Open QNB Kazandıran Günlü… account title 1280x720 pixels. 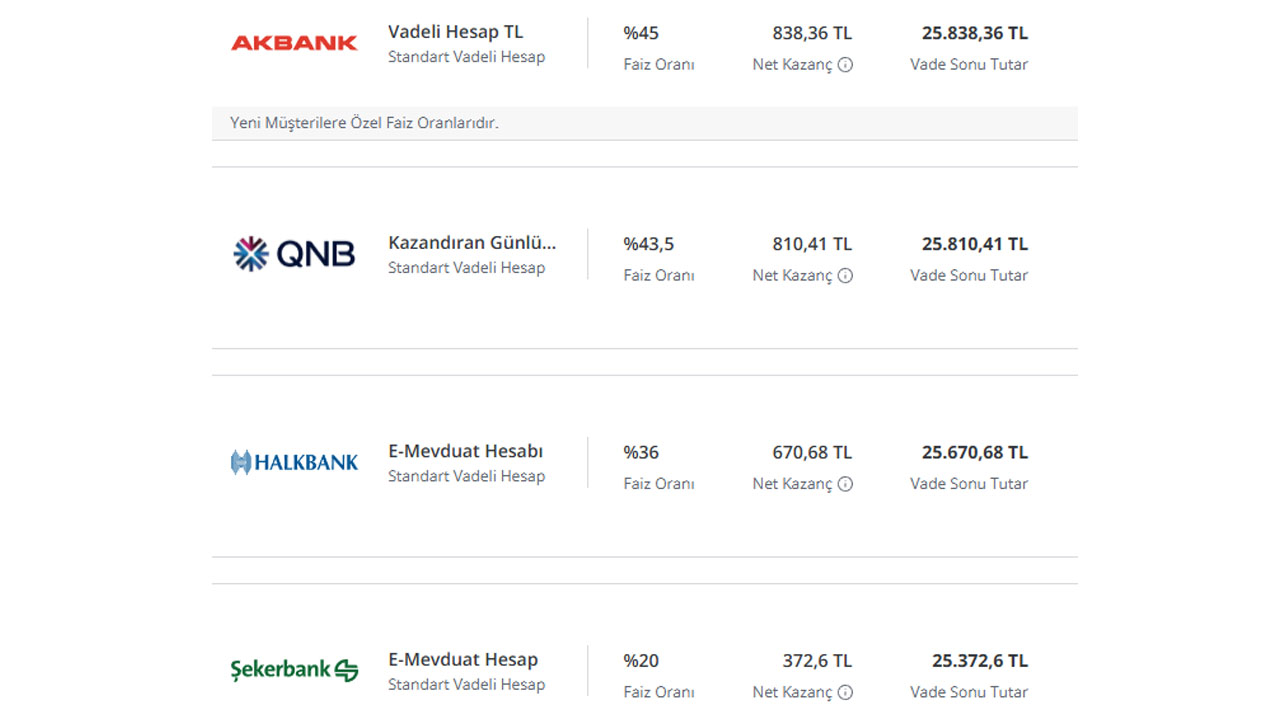click(472, 243)
